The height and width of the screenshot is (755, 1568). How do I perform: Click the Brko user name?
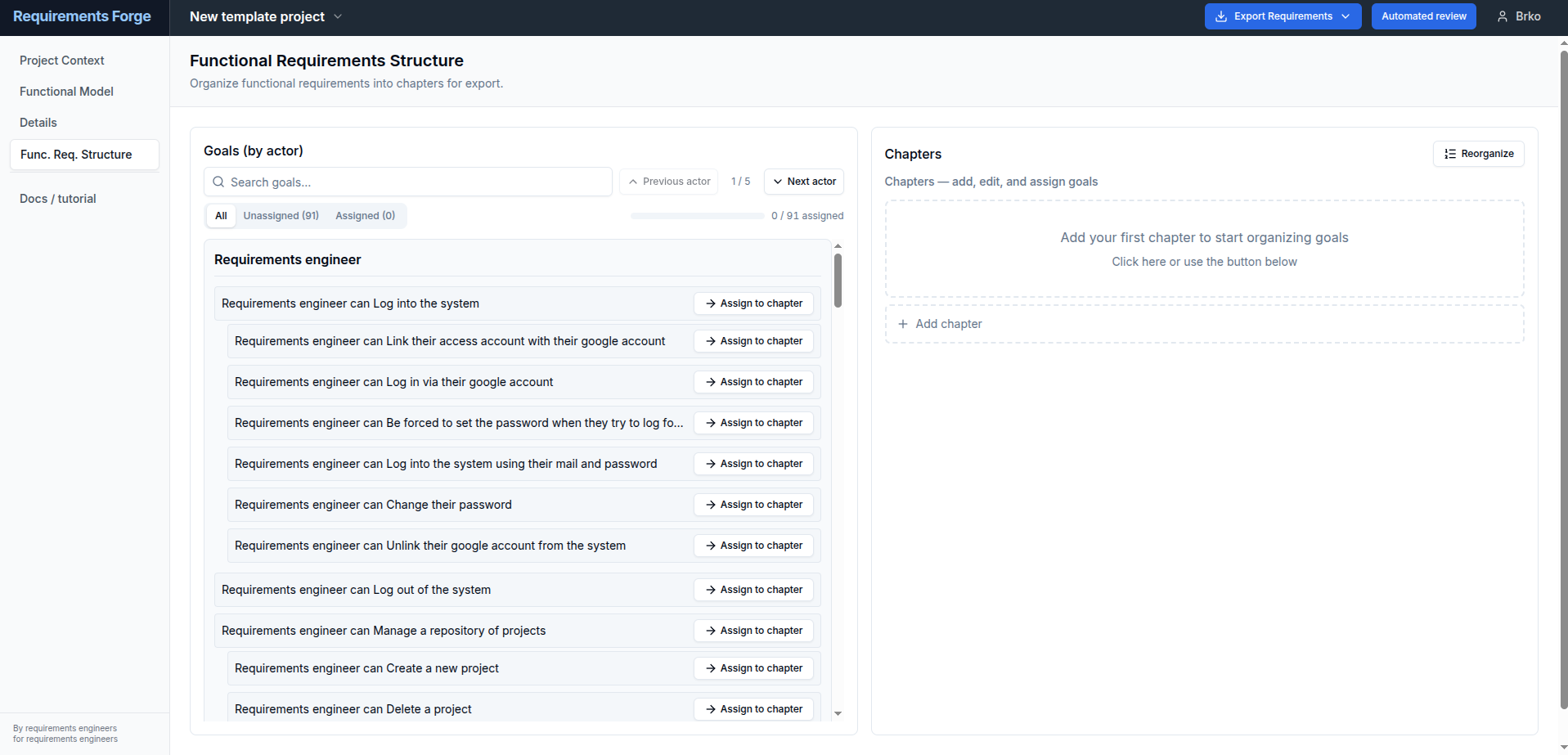click(1528, 16)
